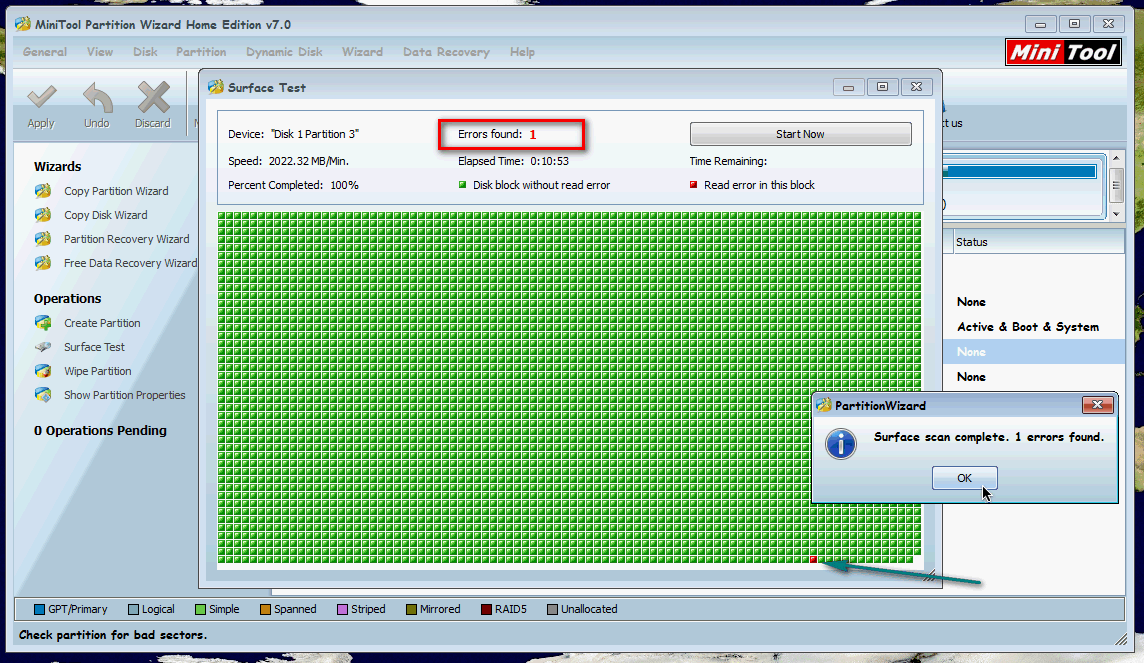
Task: Open the General menu
Action: [45, 52]
